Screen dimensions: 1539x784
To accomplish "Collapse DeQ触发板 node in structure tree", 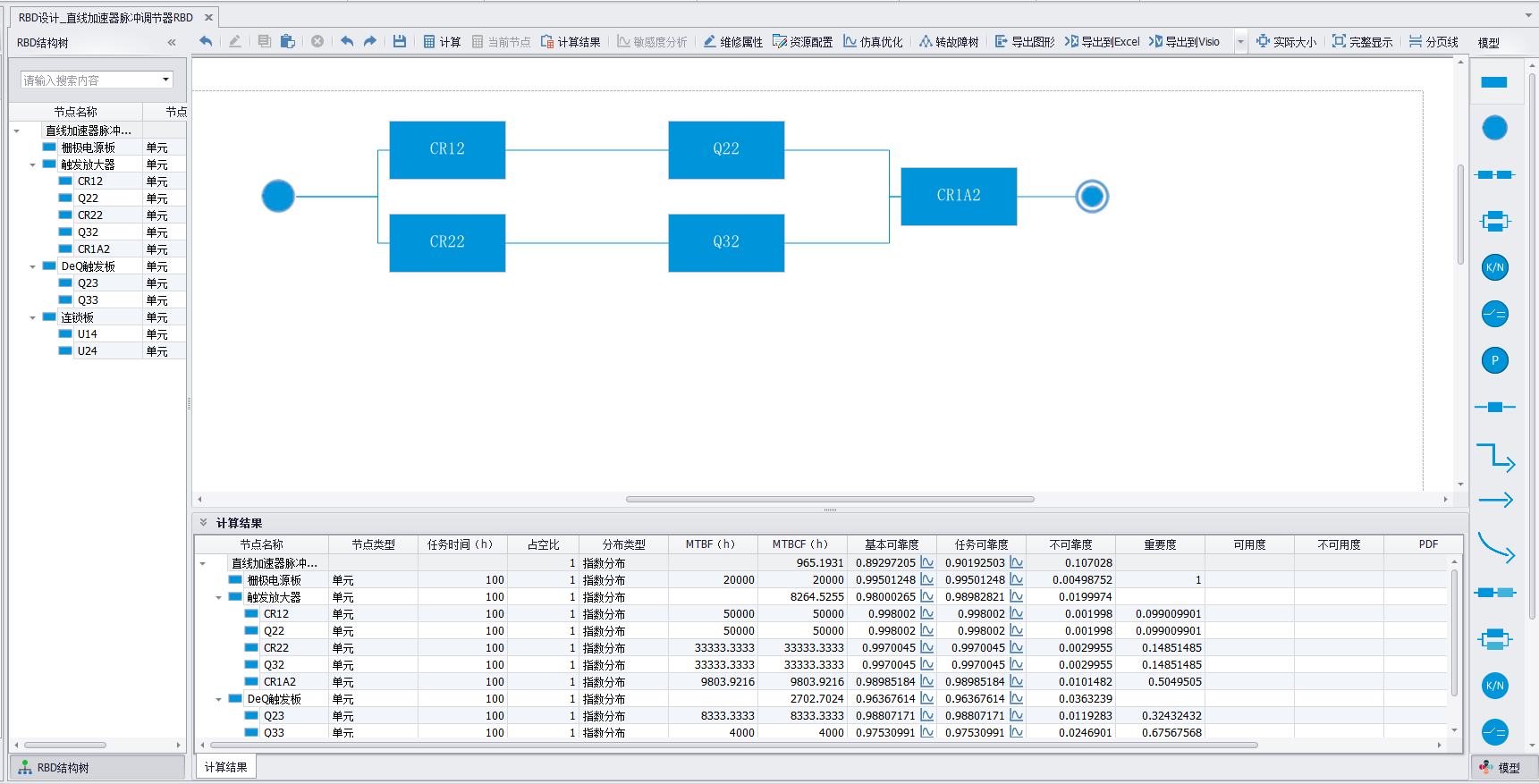I will (x=33, y=266).
